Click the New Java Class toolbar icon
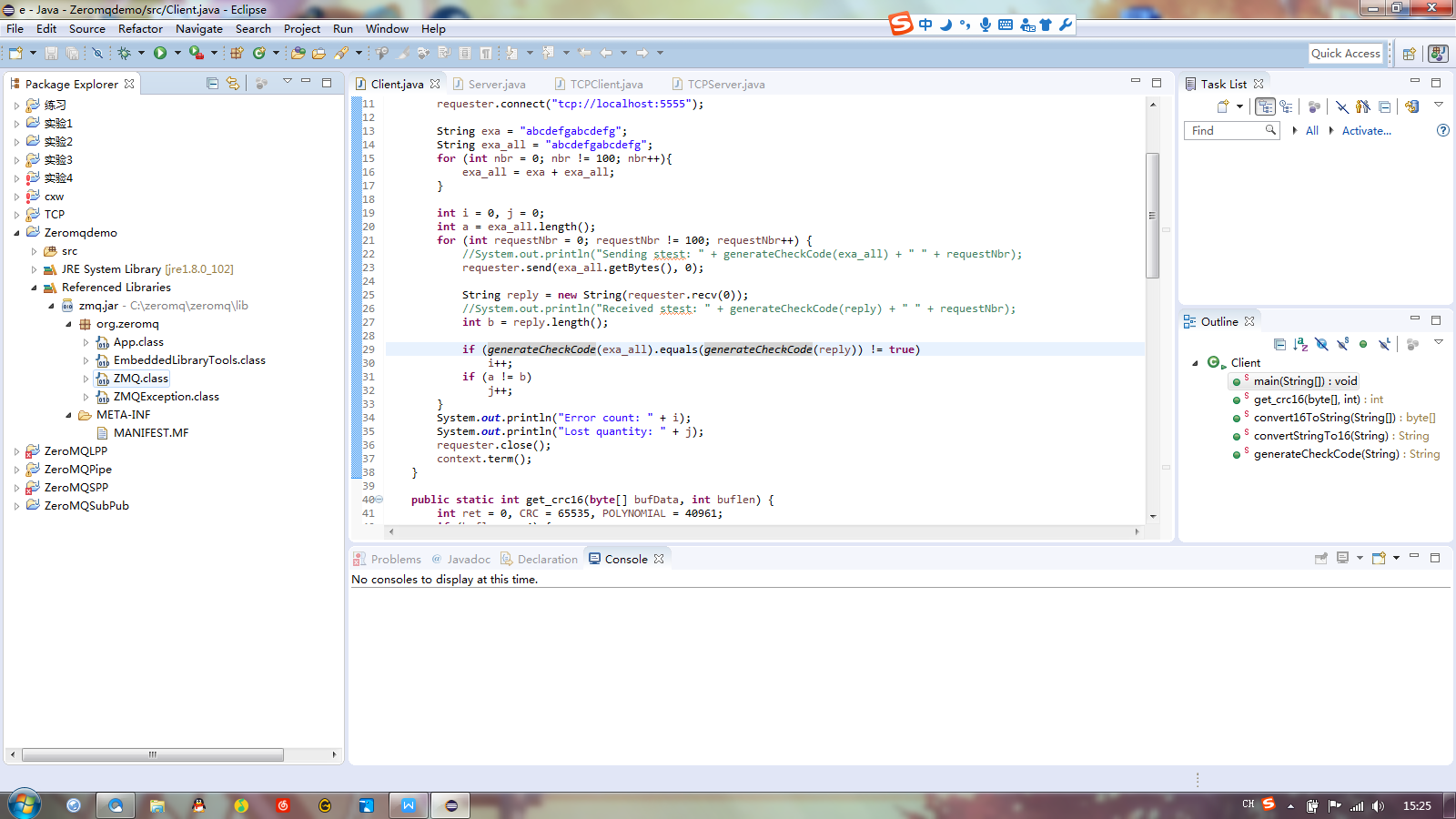Screen dimensions: 1456x819 point(259,53)
